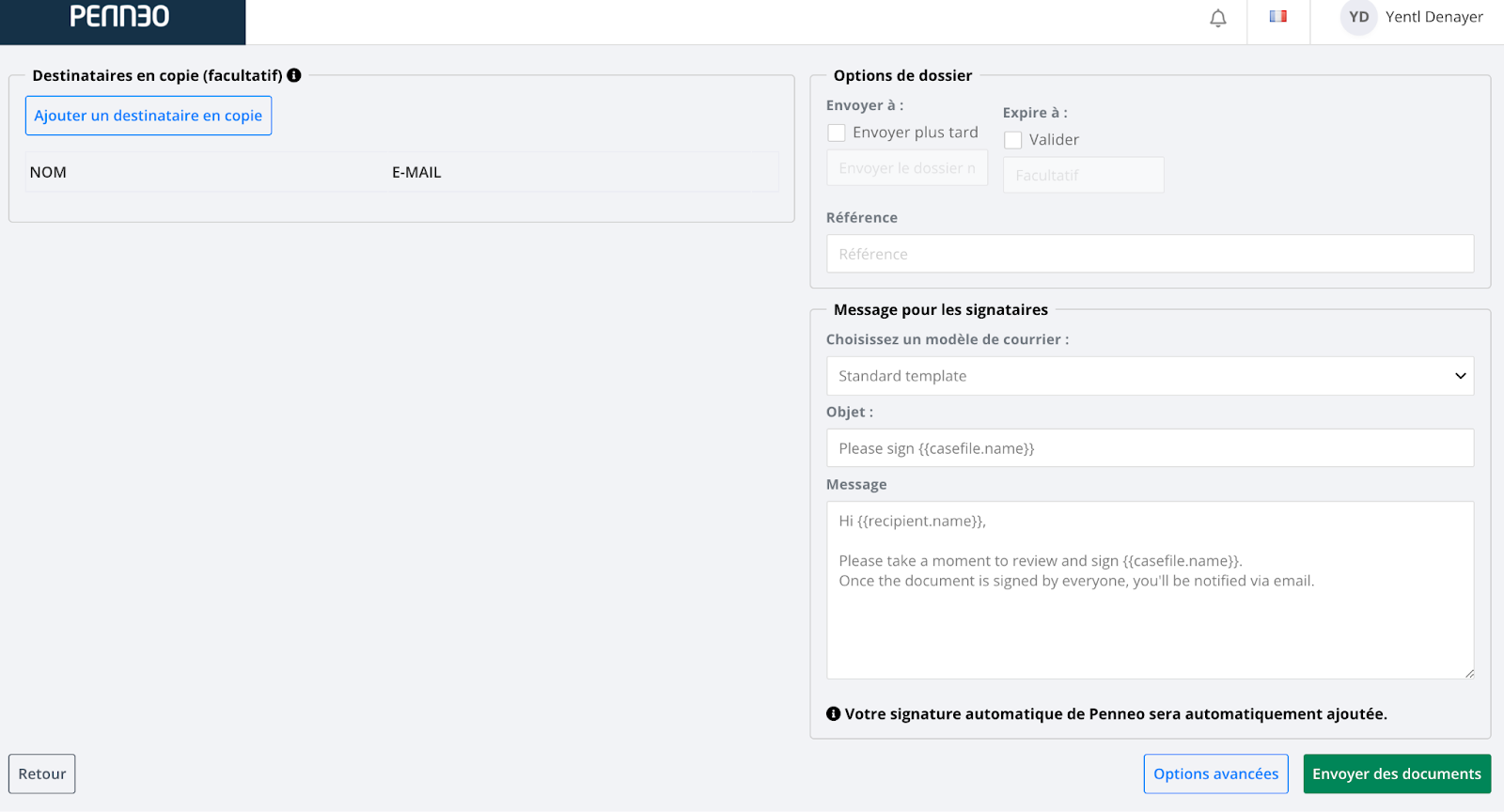Click the Message pour les signataires heading

click(x=941, y=309)
